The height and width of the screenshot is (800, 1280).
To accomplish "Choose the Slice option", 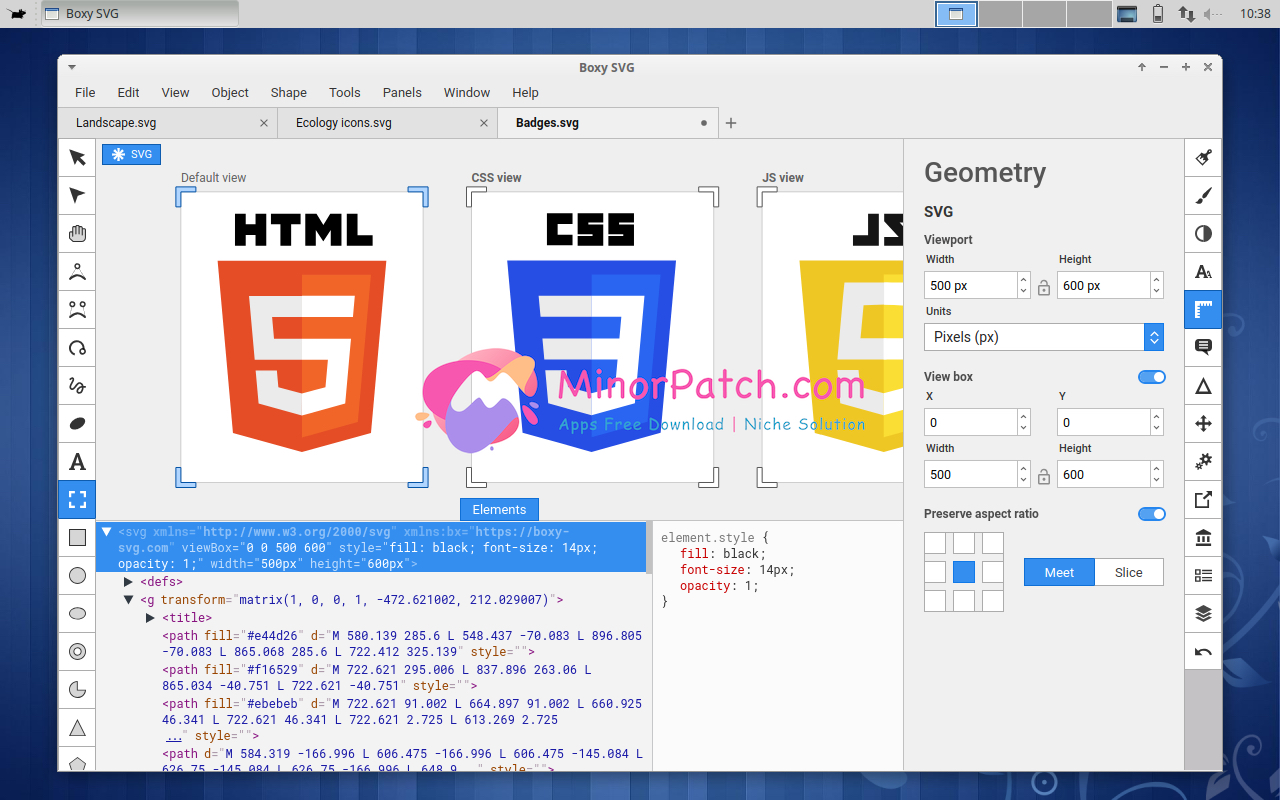I will 1129,572.
